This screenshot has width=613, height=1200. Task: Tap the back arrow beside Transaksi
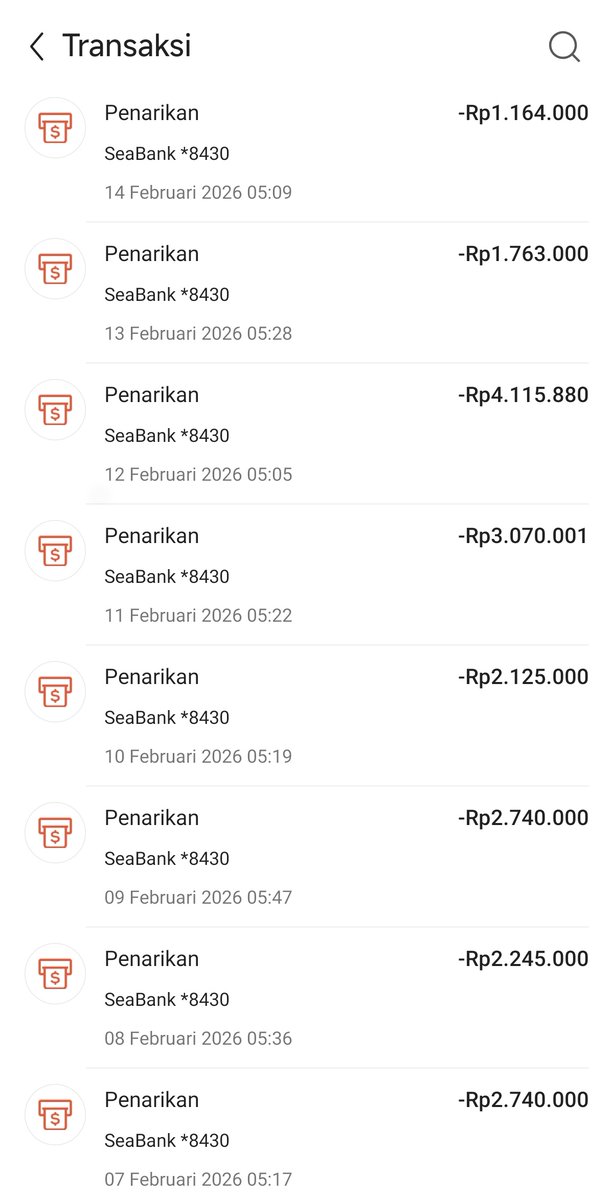37,47
